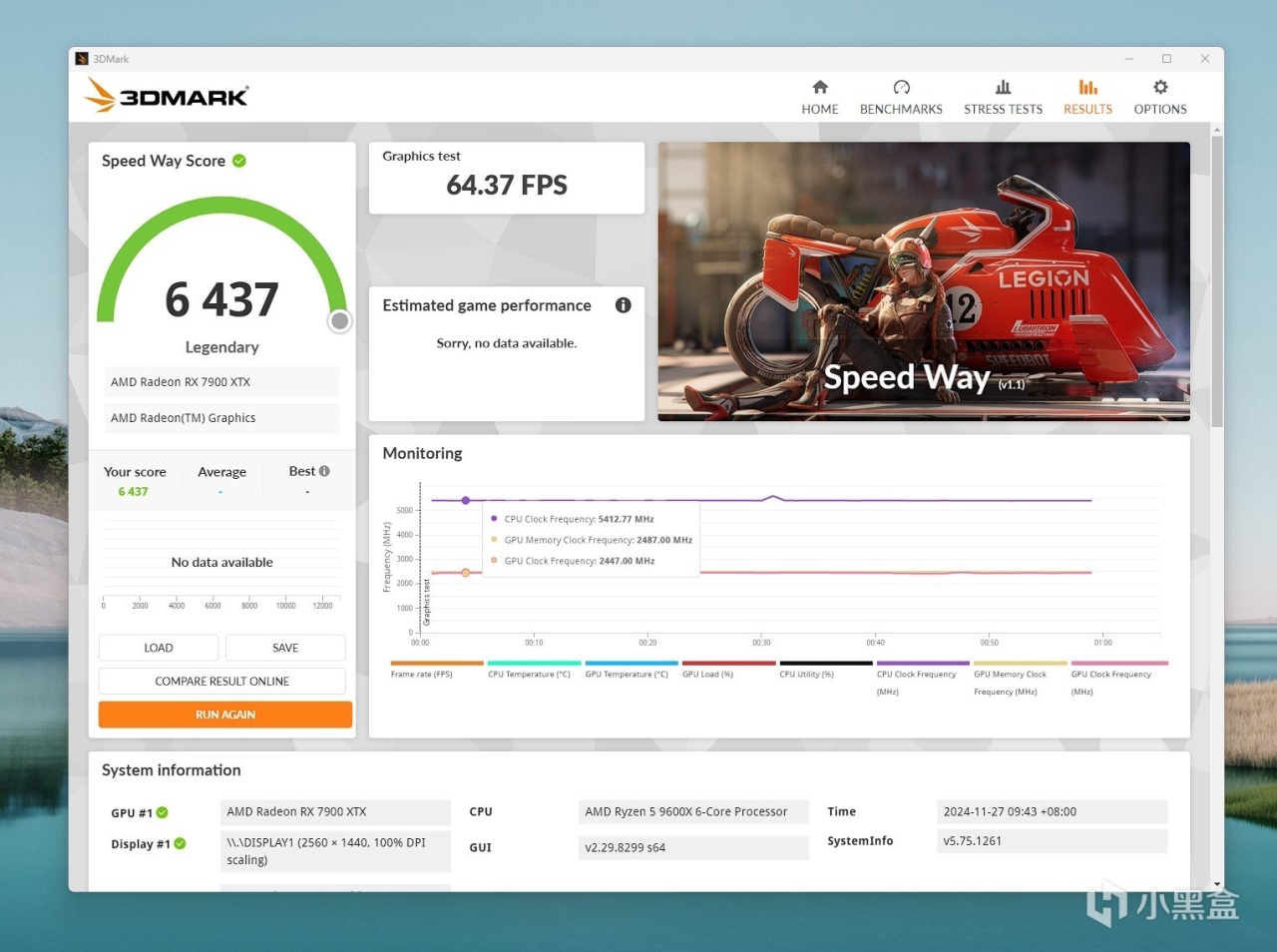The height and width of the screenshot is (952, 1277).
Task: Toggle the GPU Temperature (°C) legend item
Action: click(x=632, y=670)
